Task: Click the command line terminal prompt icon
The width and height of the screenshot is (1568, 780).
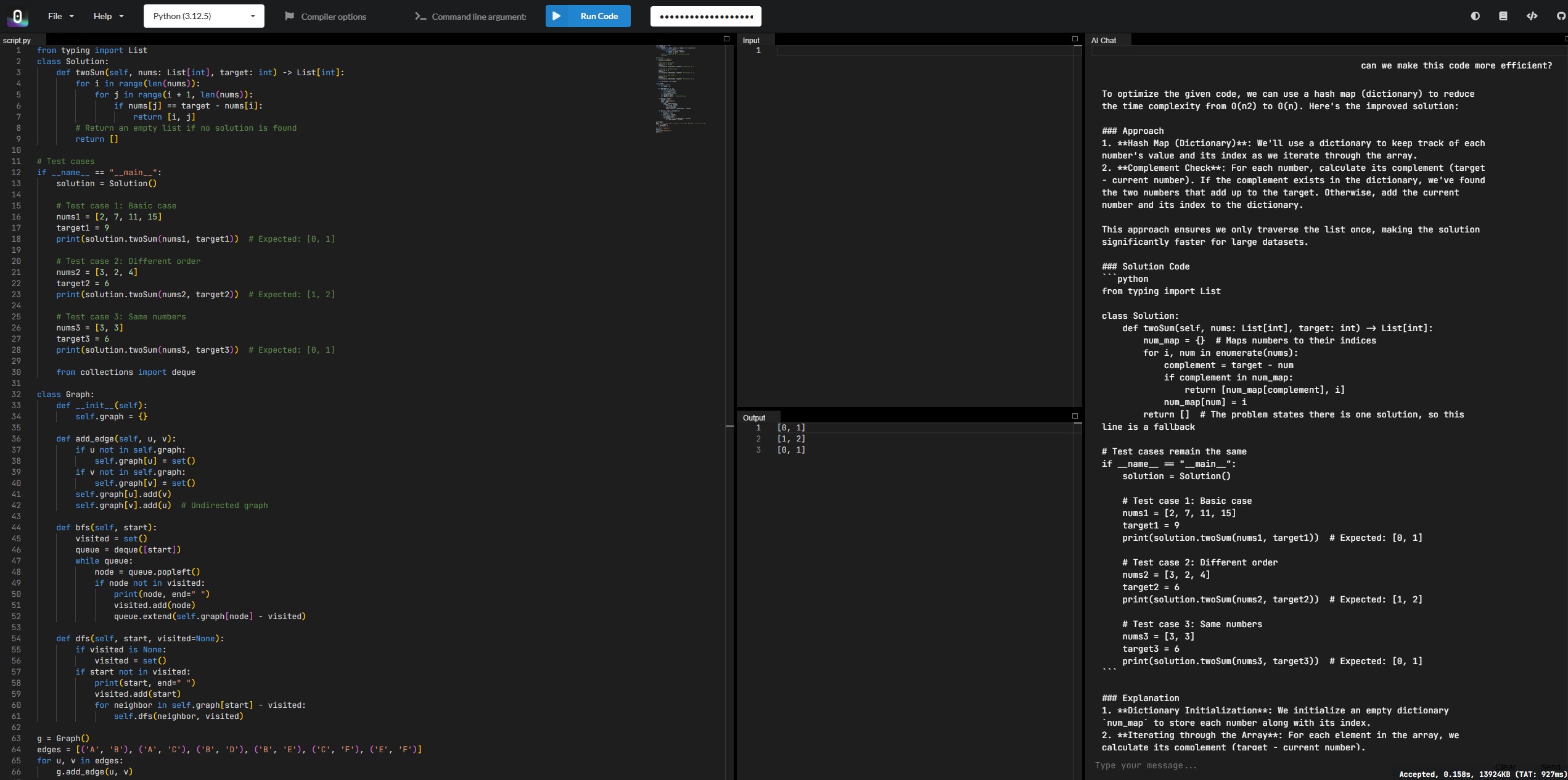Action: click(x=421, y=16)
